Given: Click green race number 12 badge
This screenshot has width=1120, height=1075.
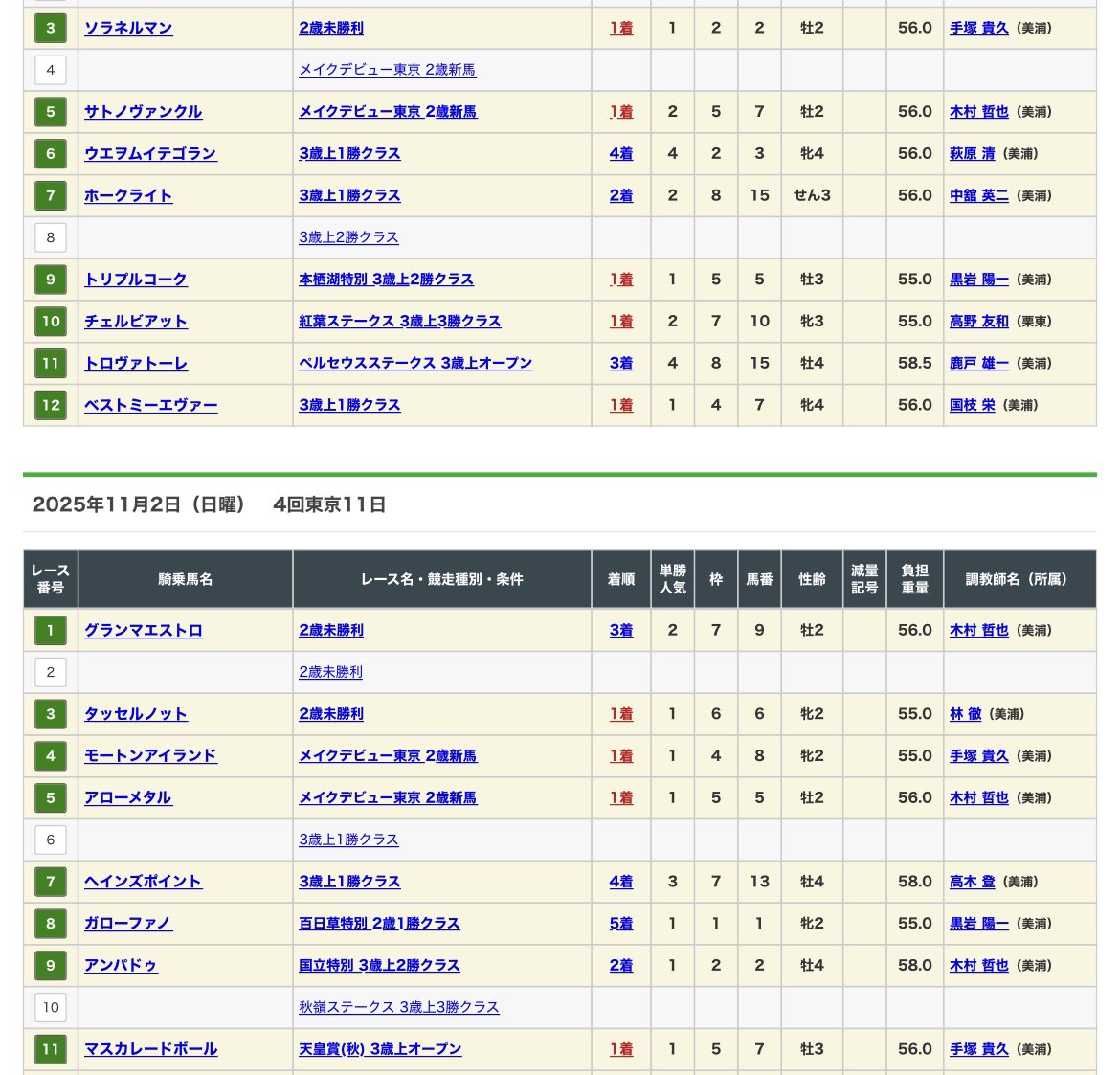Looking at the screenshot, I should tap(51, 405).
